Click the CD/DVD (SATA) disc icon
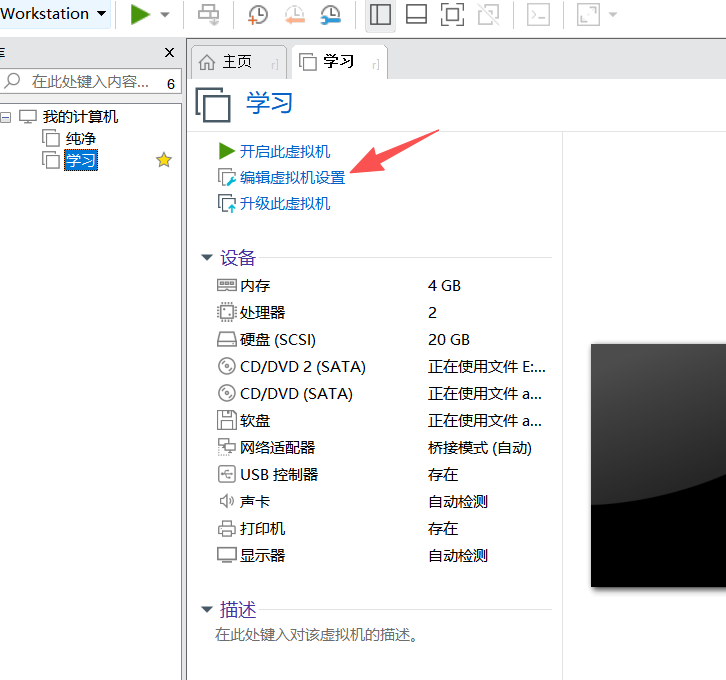This screenshot has height=680, width=726. (227, 393)
